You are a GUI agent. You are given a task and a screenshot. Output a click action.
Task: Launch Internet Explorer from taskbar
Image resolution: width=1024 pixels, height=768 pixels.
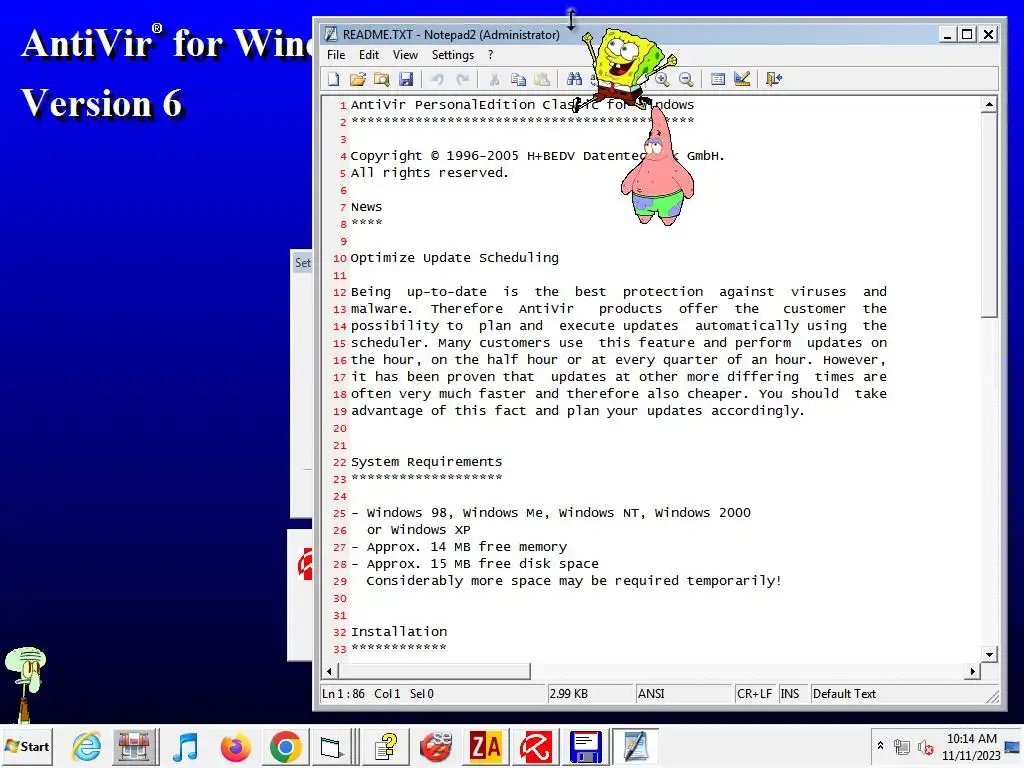[87, 746]
